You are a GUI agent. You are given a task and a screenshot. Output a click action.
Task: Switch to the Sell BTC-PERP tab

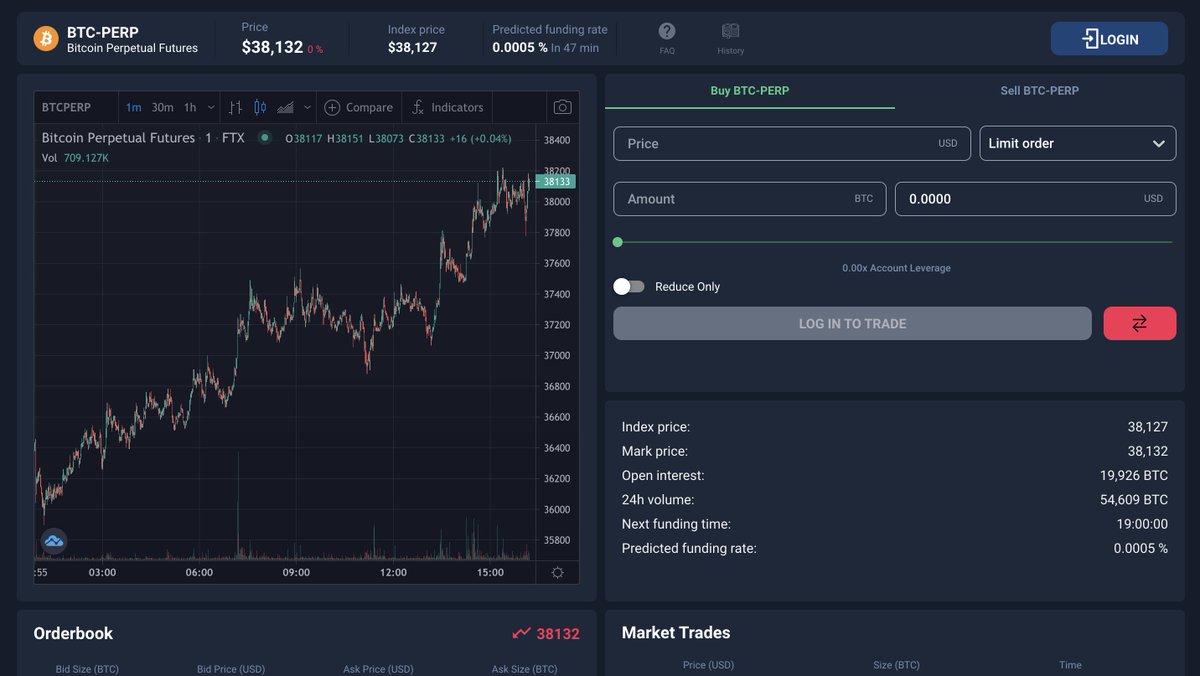point(1040,91)
